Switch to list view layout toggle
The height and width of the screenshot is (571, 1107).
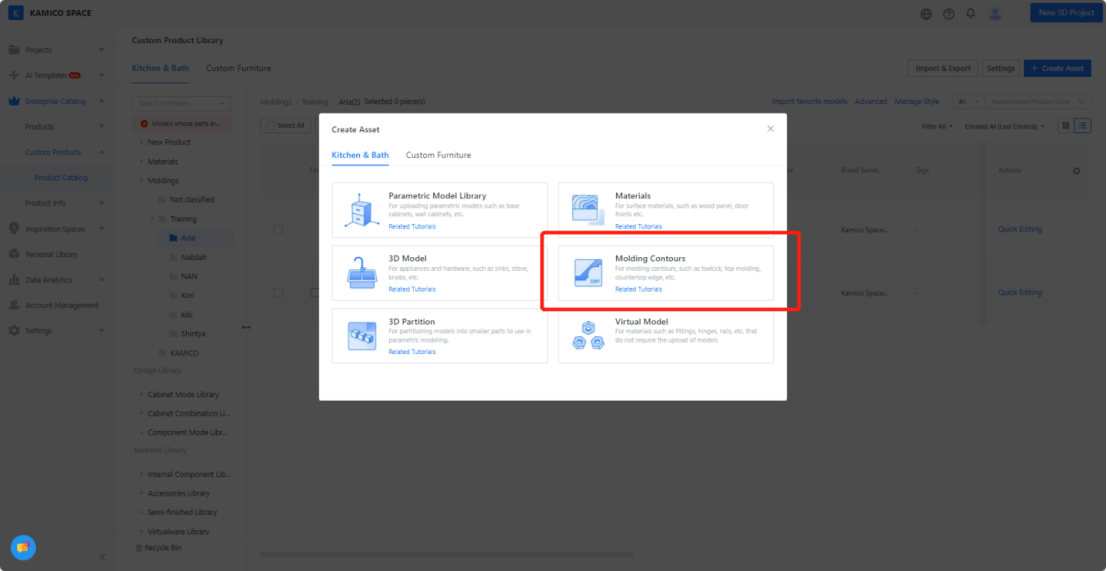tap(1082, 126)
